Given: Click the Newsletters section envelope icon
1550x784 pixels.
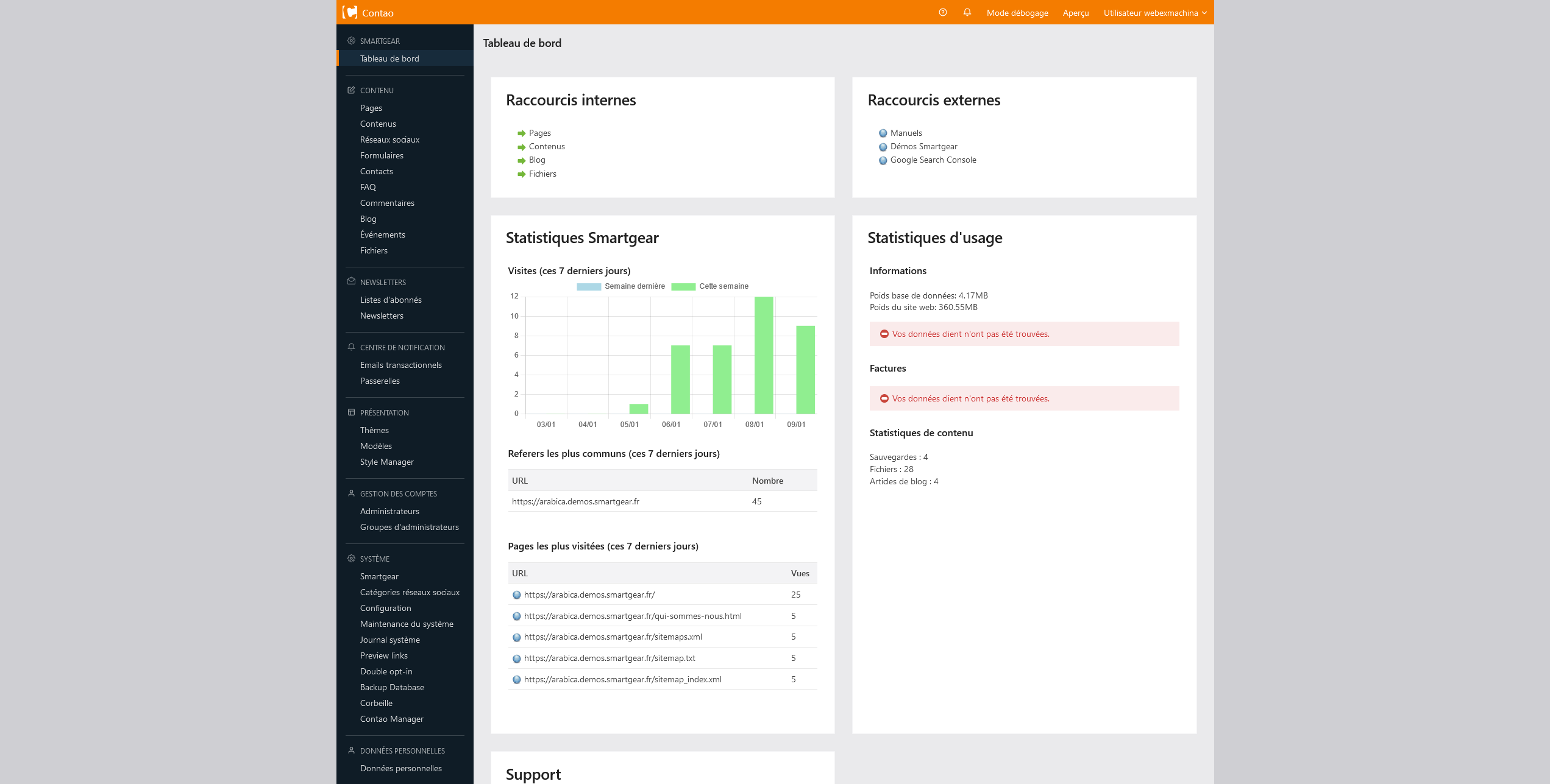Looking at the screenshot, I should click(x=351, y=281).
